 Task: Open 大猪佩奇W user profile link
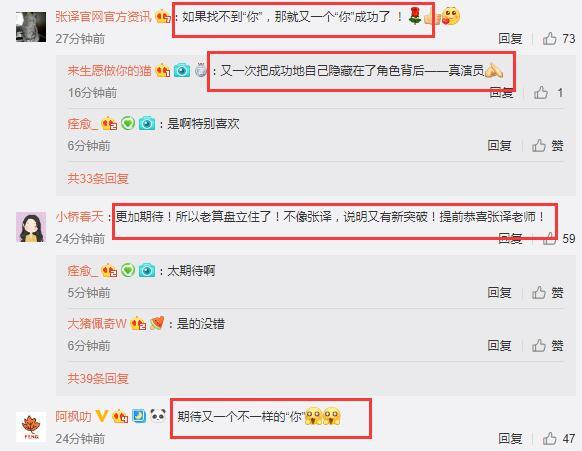[x=97, y=324]
